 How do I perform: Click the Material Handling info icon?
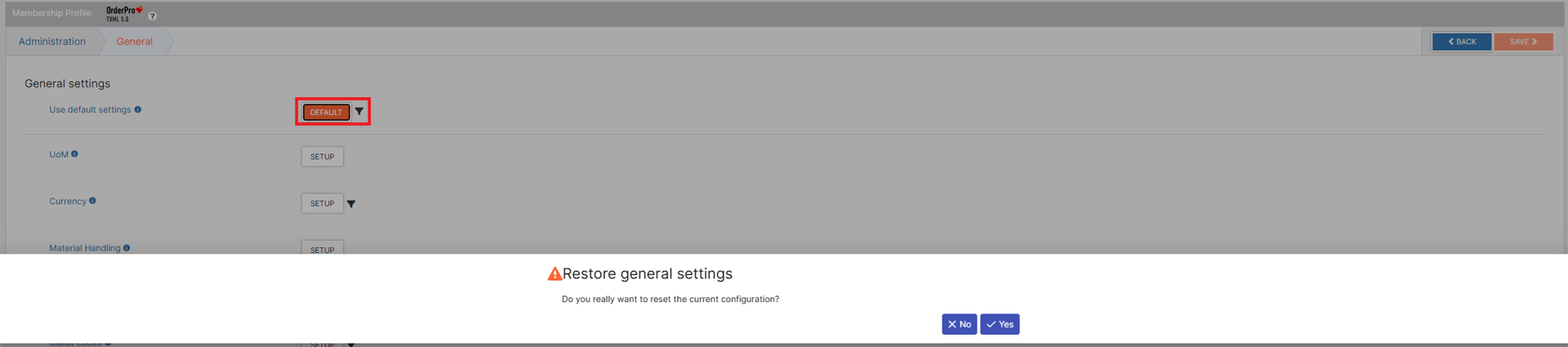127,248
